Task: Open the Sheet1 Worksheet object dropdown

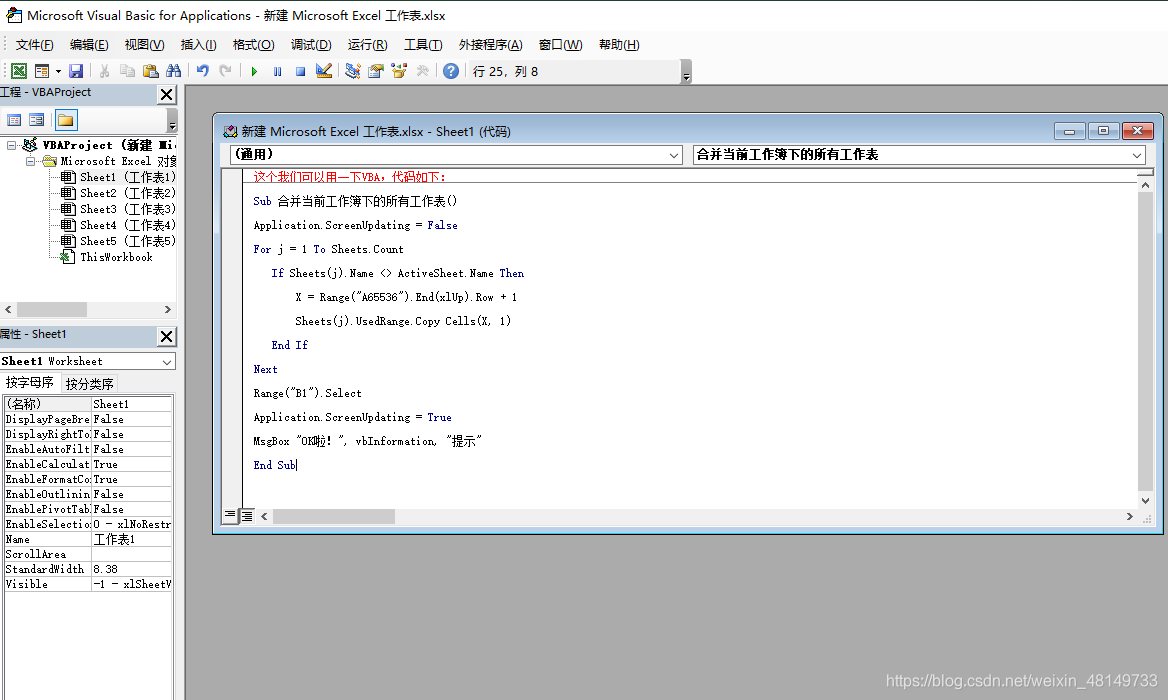Action: pos(167,361)
